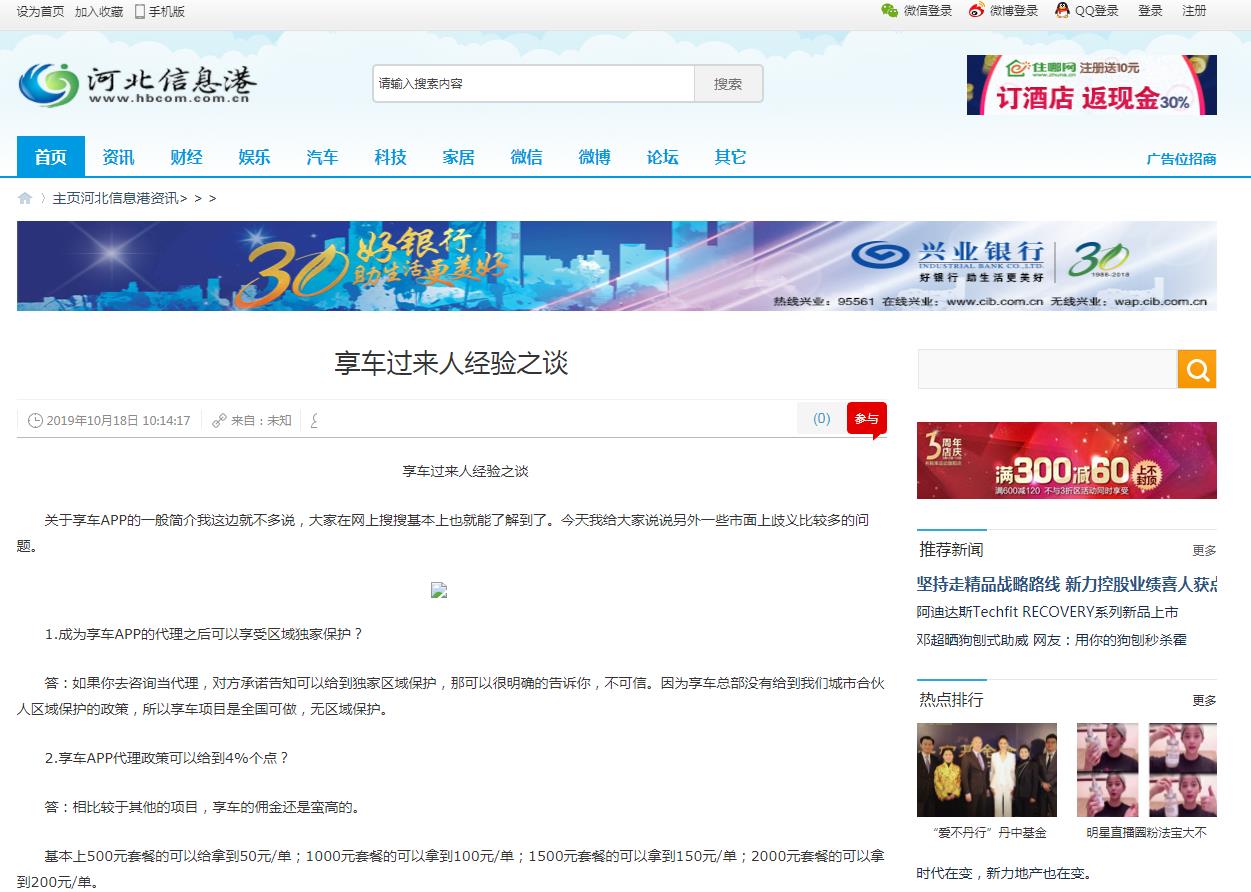The height and width of the screenshot is (892, 1251).
Task: Select the 微信 navigation tab
Action: click(x=527, y=157)
